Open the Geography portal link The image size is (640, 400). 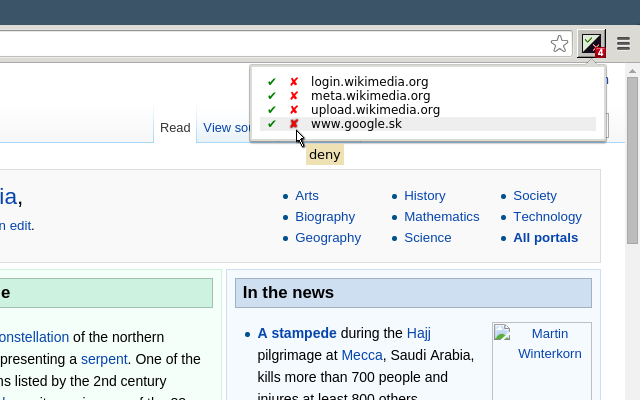point(328,238)
